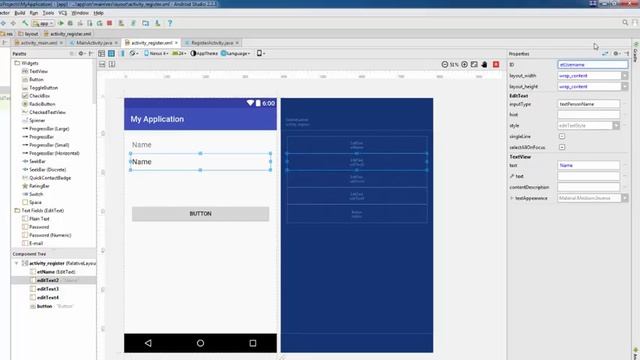
Task: Click the Android home circle in preview
Action: tap(200, 343)
